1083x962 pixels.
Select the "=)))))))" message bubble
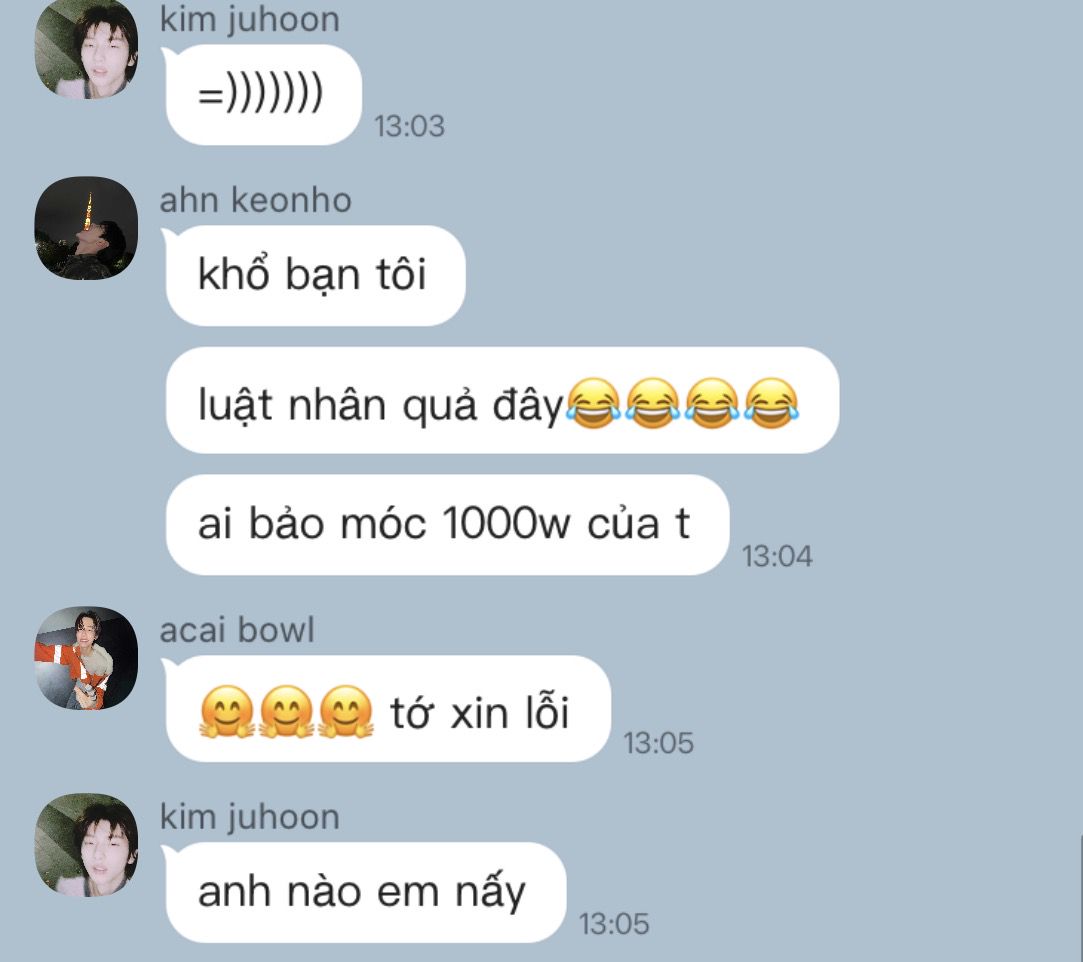click(263, 95)
